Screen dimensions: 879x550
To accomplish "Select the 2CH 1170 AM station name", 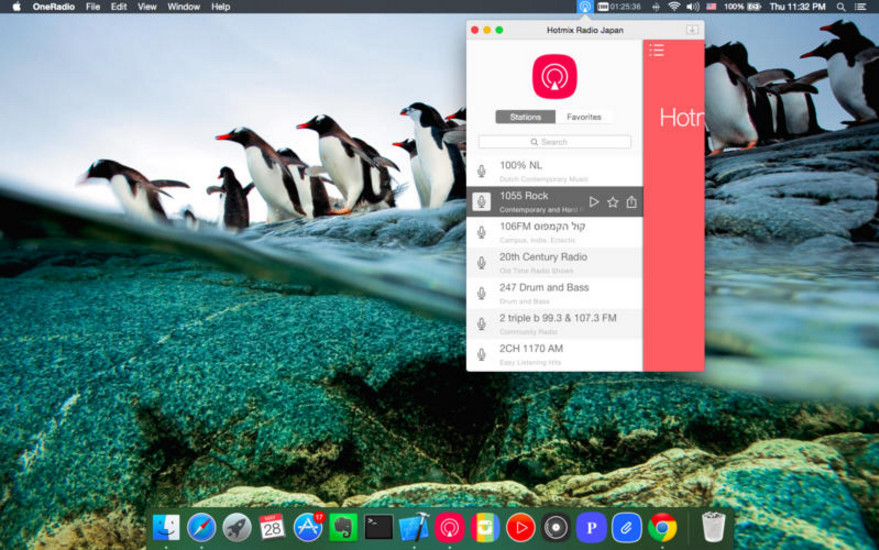I will coord(531,349).
